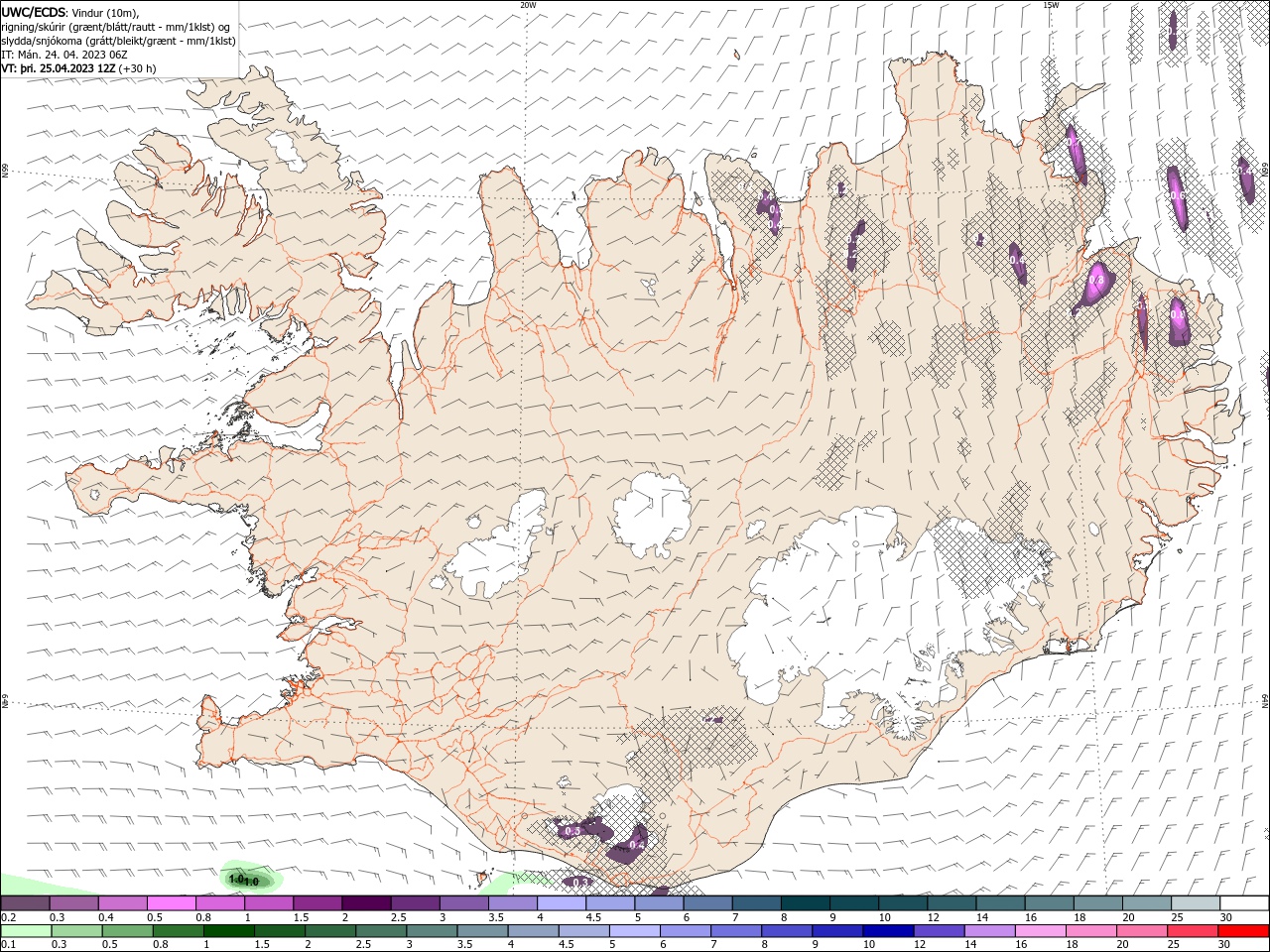Screen dimensions: 1270x952
Task: Click the "slydda/snjókoma" description line
Action: (x=119, y=41)
